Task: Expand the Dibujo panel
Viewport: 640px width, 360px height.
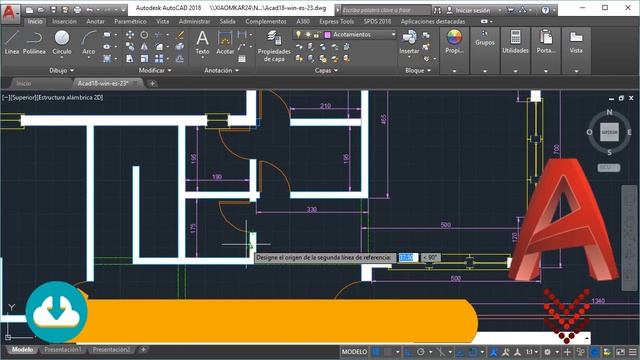Action: [62, 70]
